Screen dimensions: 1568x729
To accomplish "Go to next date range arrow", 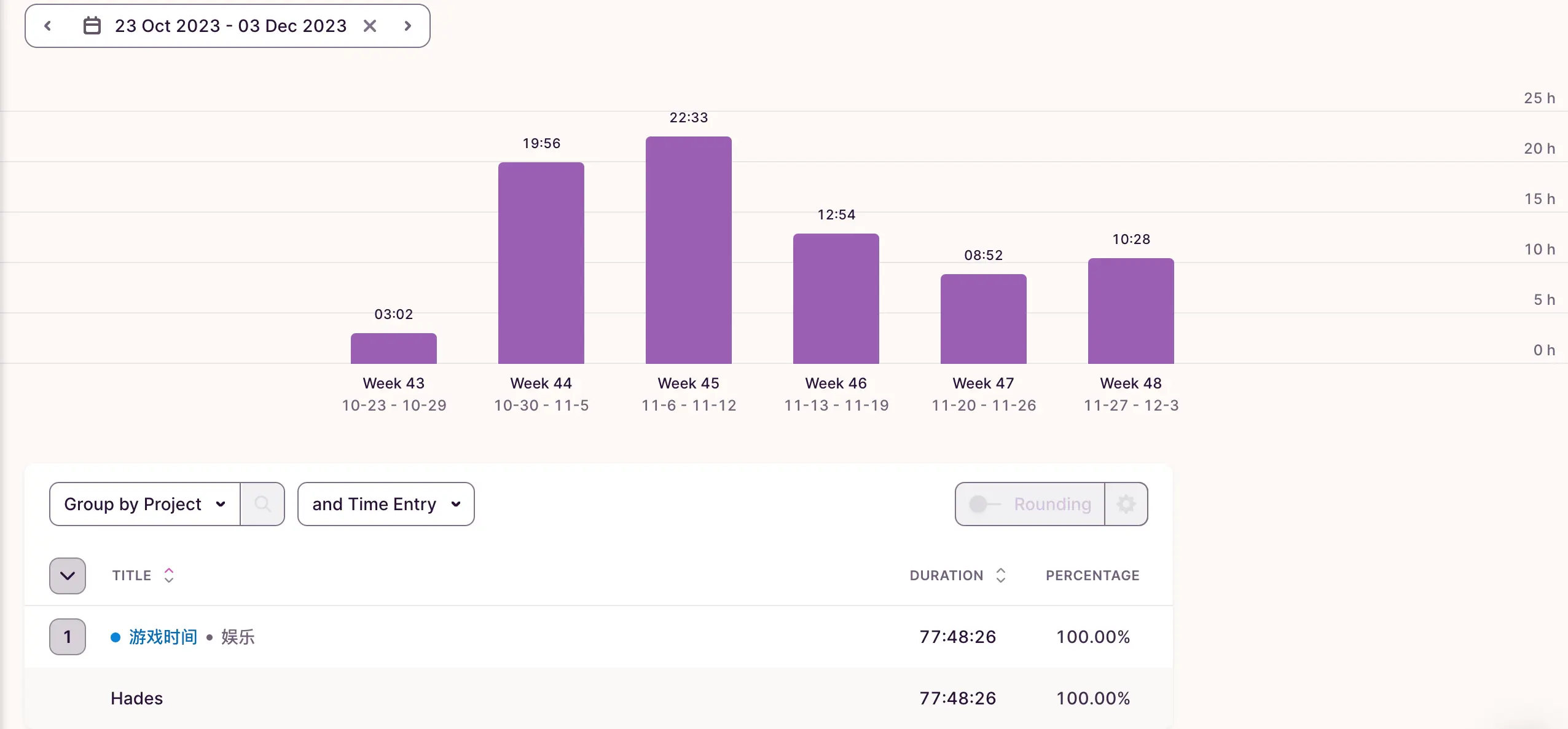I will click(x=407, y=26).
